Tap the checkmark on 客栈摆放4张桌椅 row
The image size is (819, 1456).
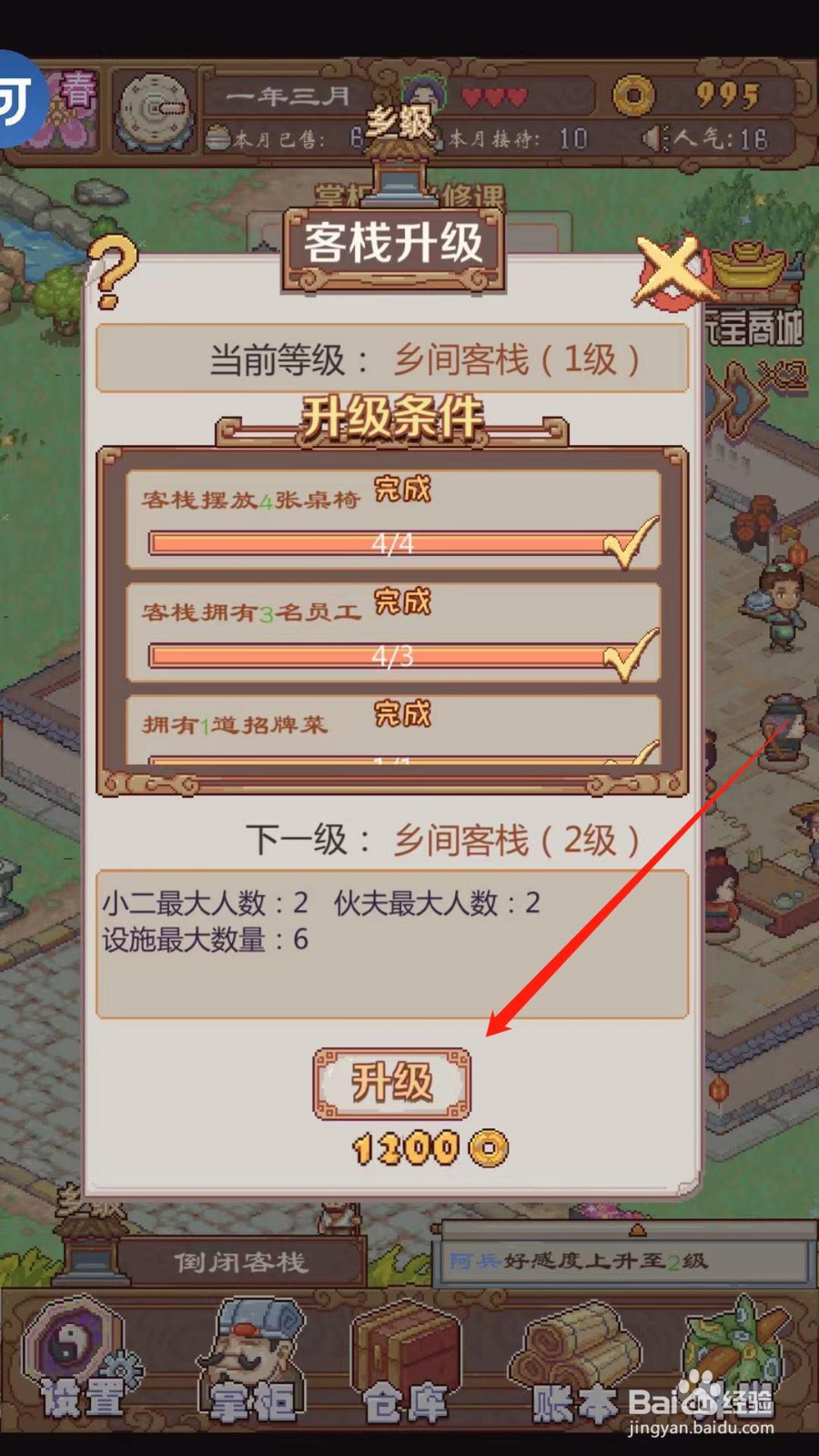[x=631, y=542]
